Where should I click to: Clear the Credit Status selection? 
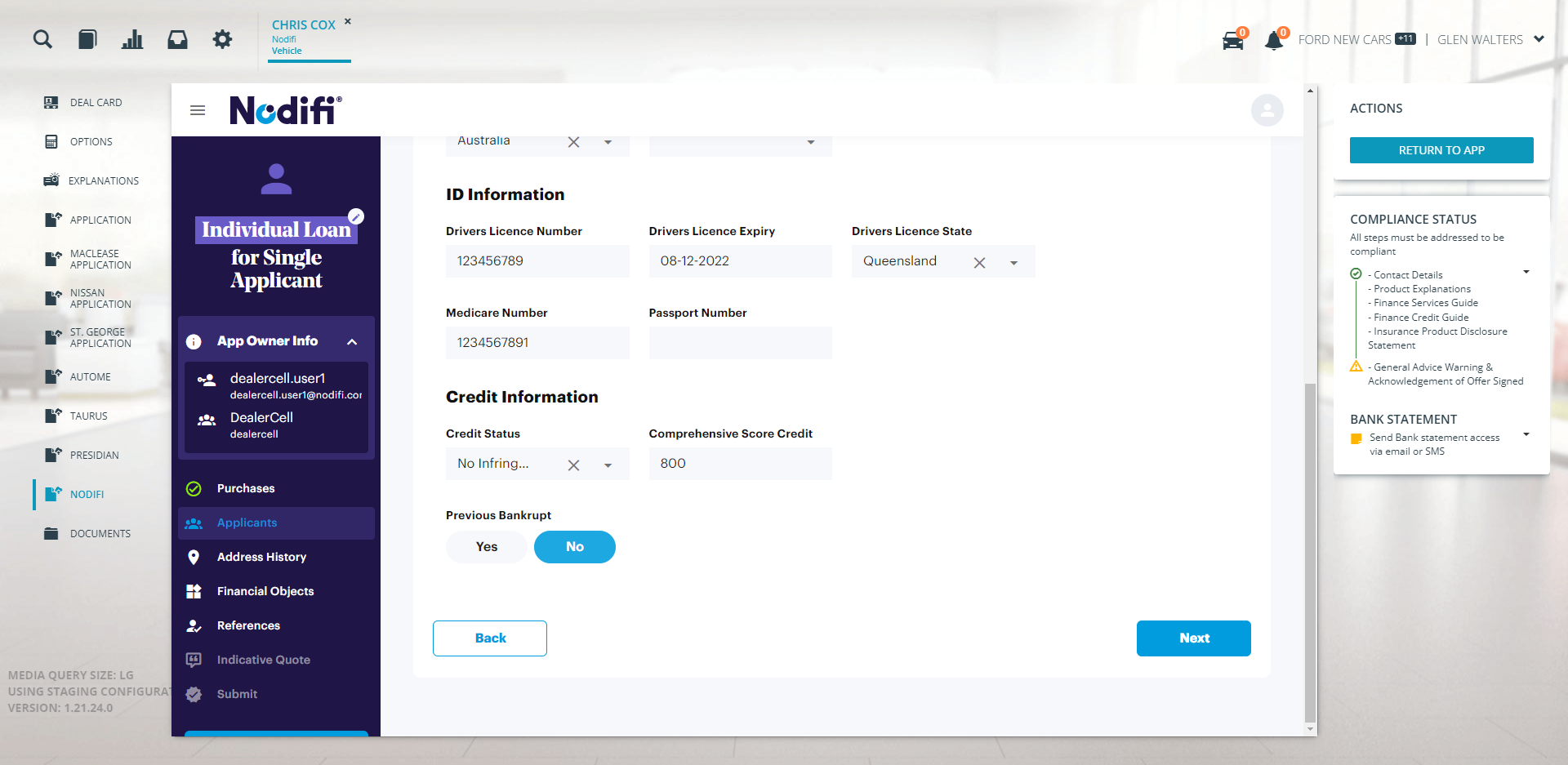coord(574,465)
